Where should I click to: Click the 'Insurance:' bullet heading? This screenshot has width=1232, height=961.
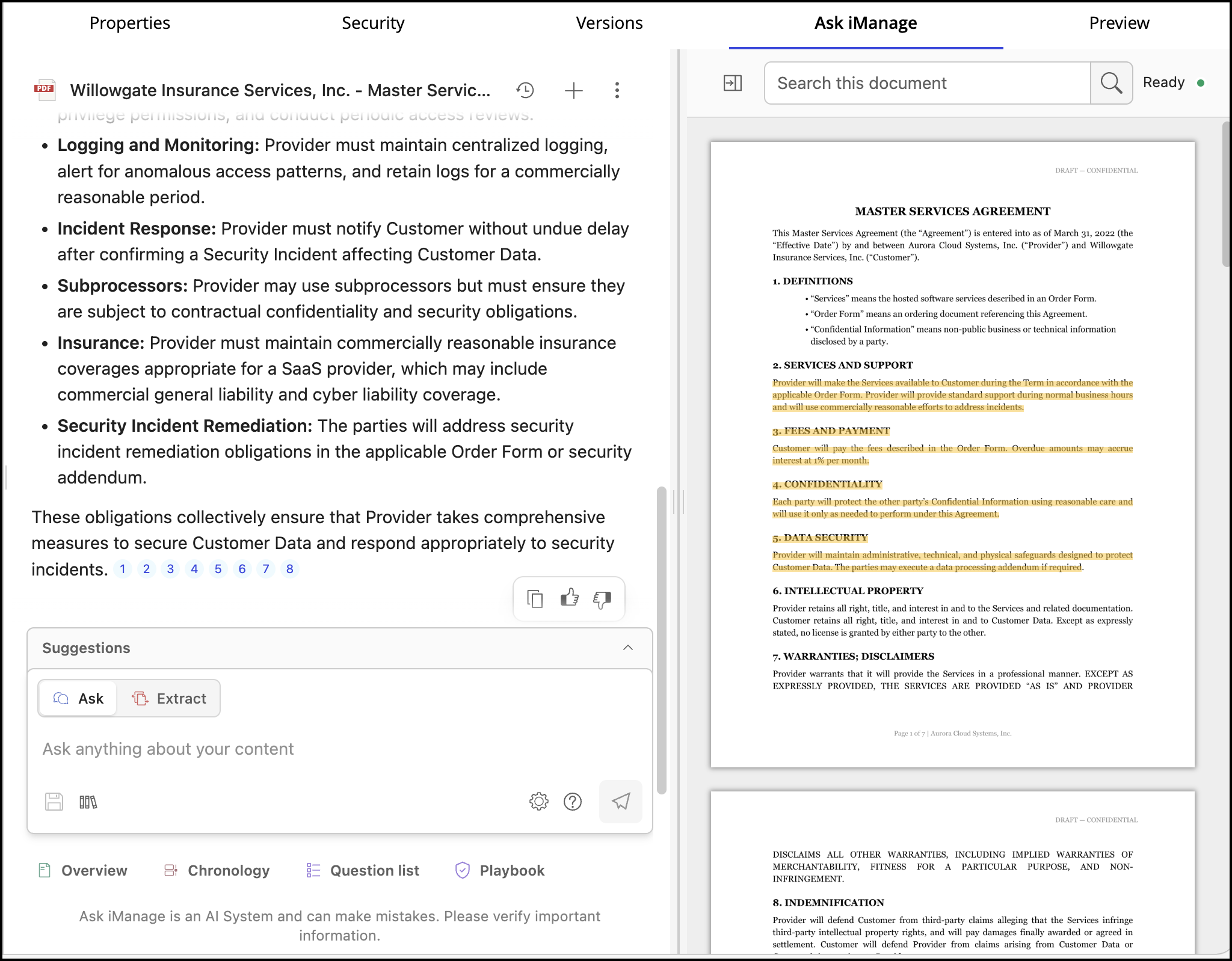click(x=101, y=343)
